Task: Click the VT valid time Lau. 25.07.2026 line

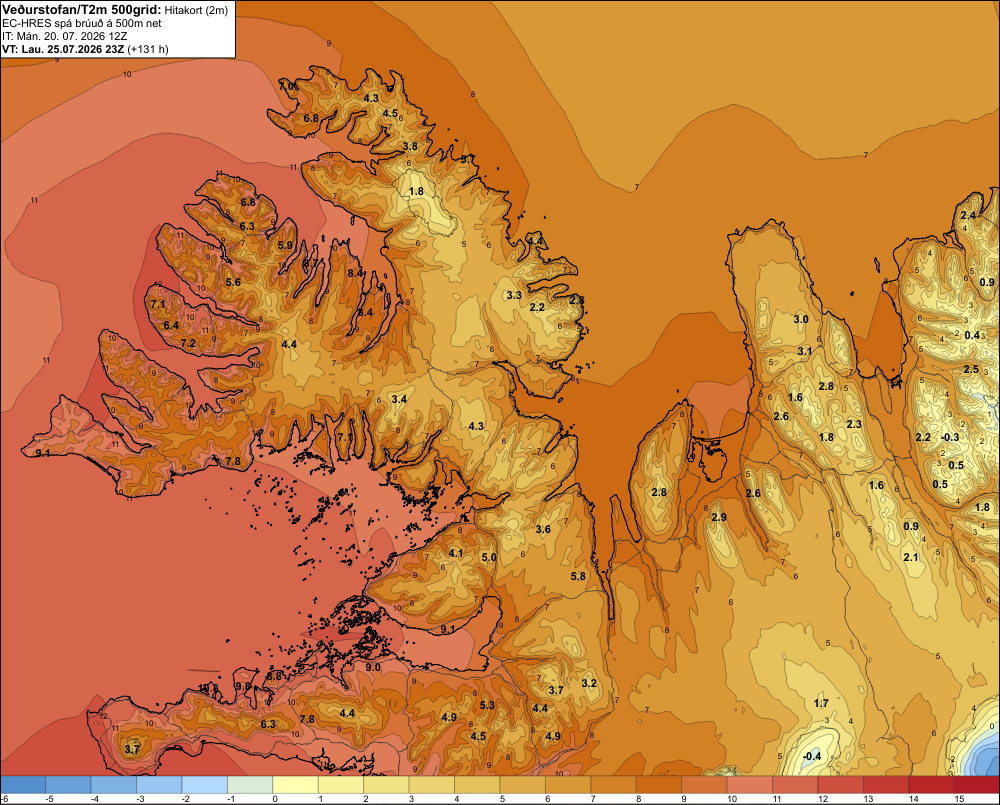Action: (x=85, y=49)
